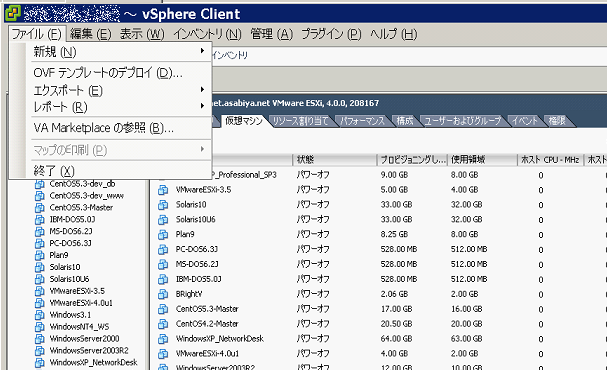Click VM icon beside IBM-DOS5.0J in tree
The image size is (607, 370).
tap(39, 220)
